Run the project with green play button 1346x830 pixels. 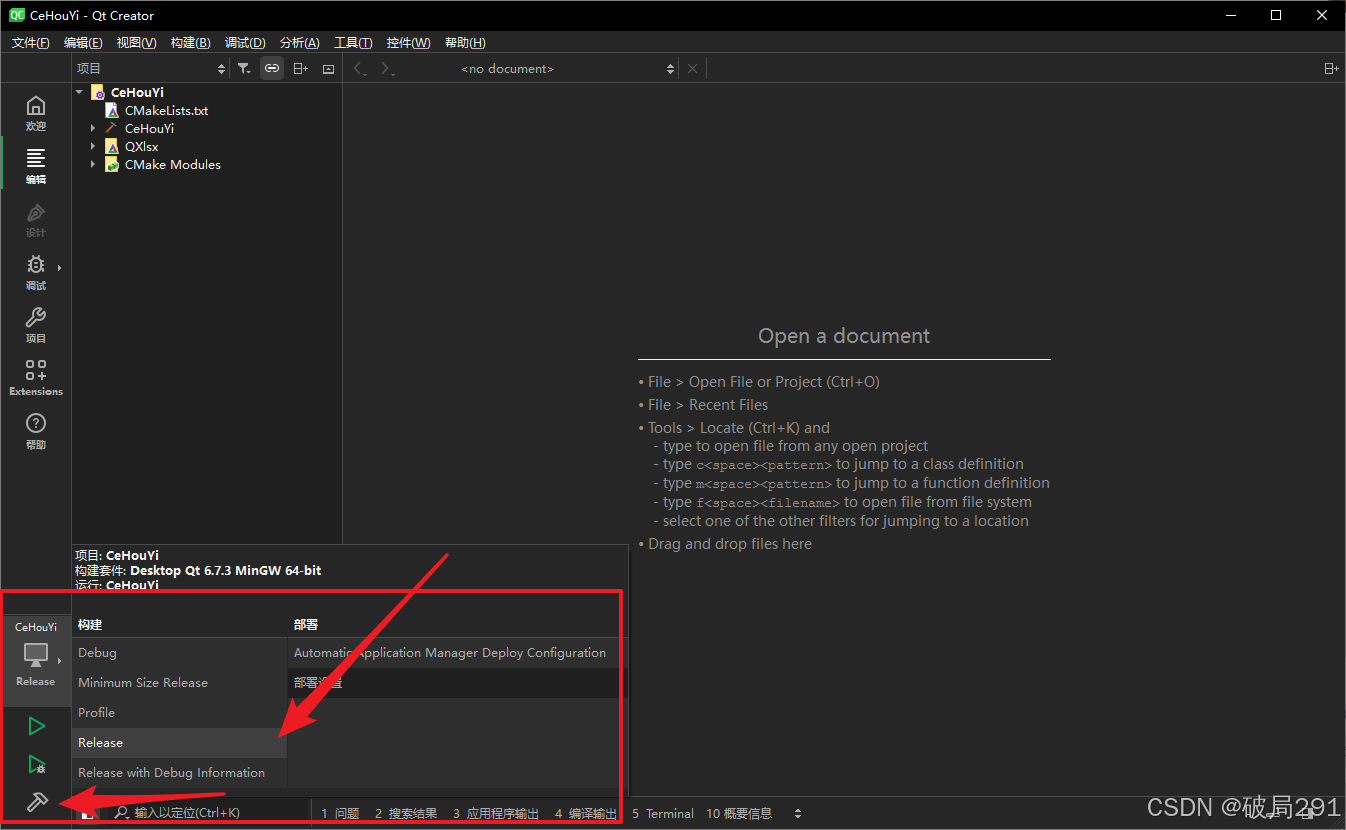[36, 725]
